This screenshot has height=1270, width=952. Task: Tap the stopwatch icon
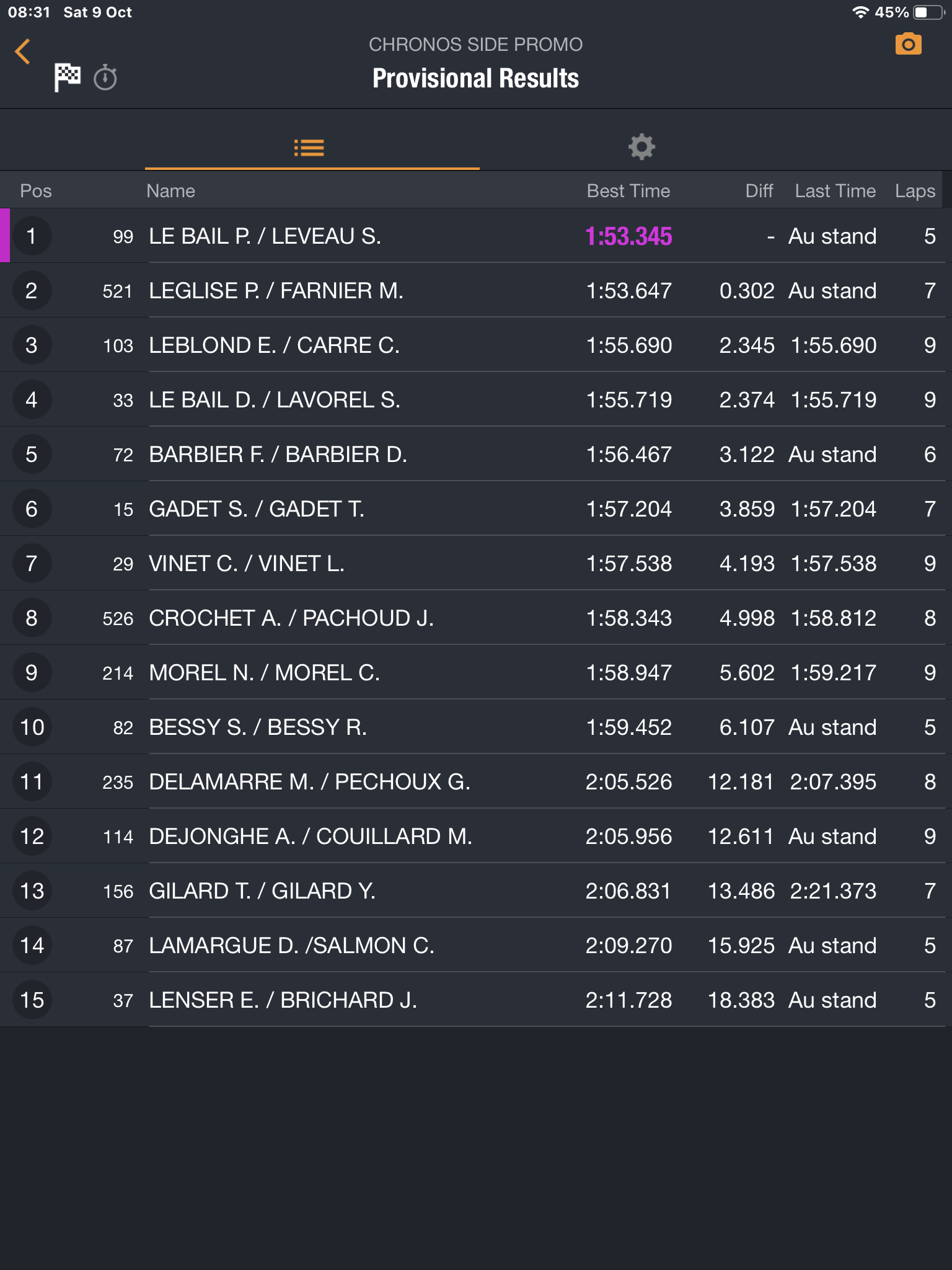(x=105, y=78)
